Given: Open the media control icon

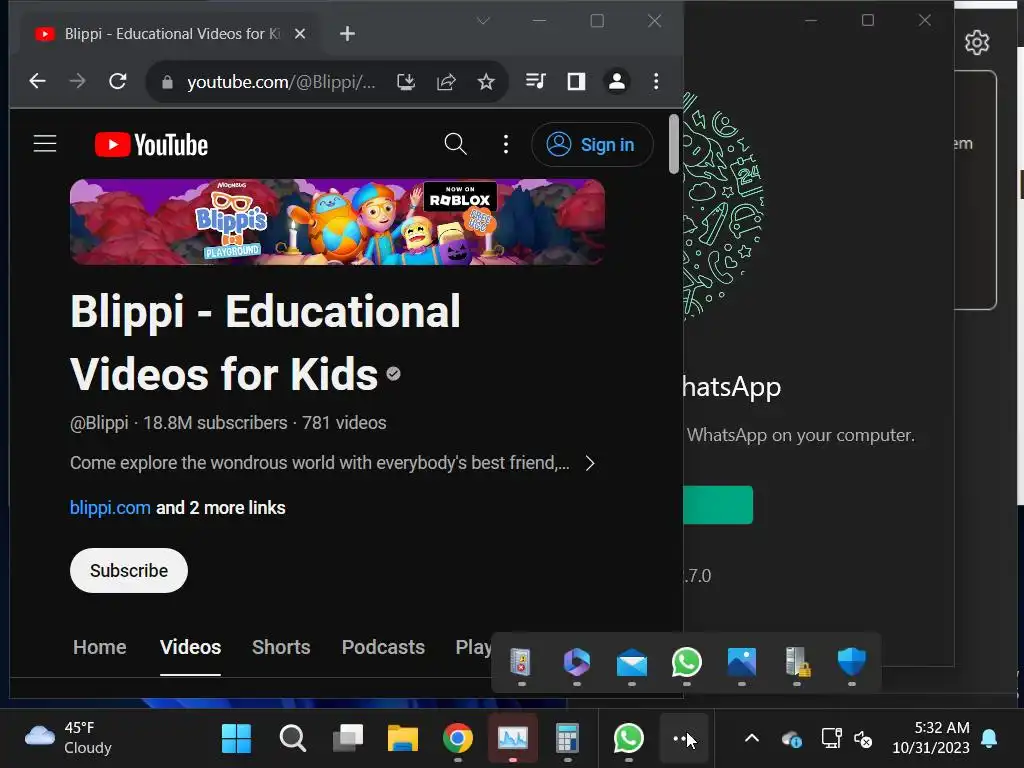Looking at the screenshot, I should pyautogui.click(x=536, y=81).
